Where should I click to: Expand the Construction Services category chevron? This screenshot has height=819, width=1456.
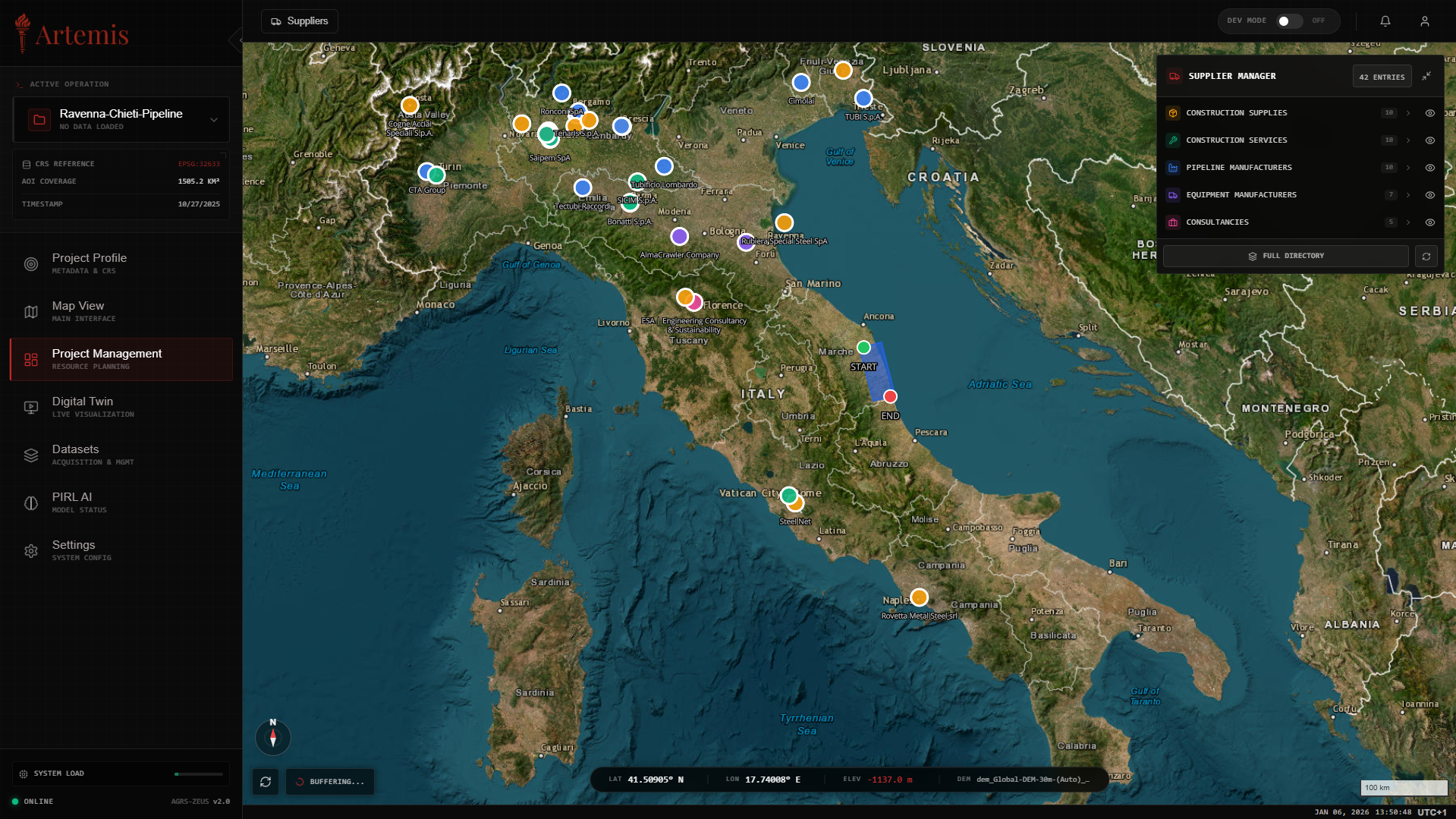click(x=1408, y=140)
